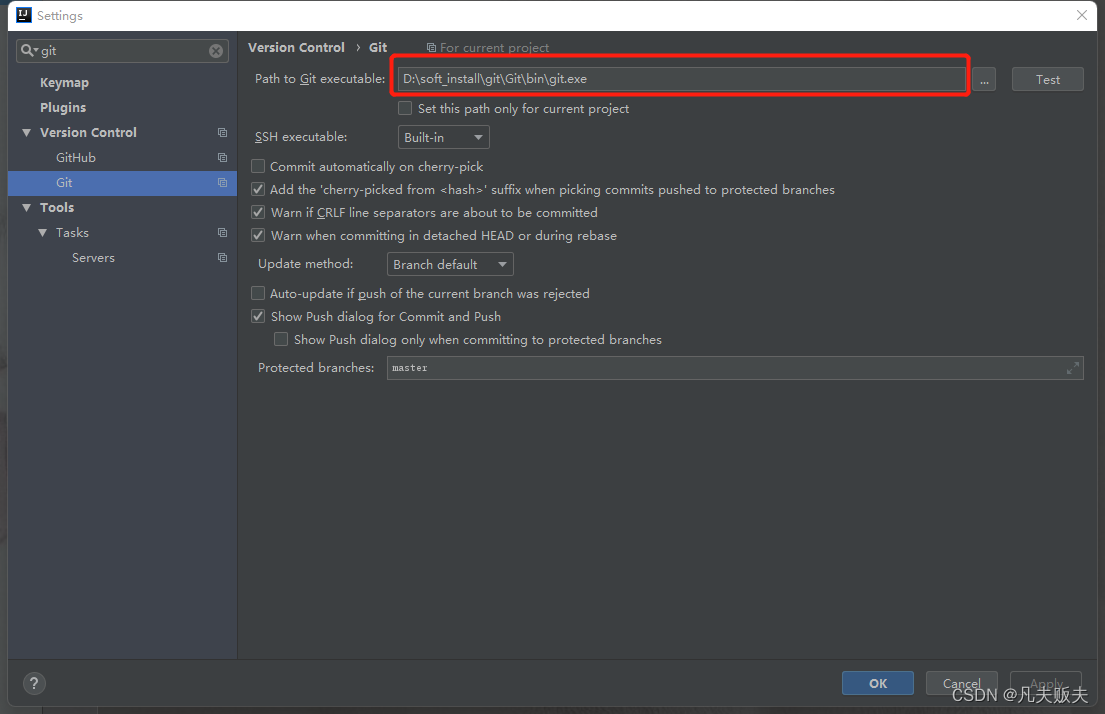The height and width of the screenshot is (714, 1105).
Task: Open GitHub settings page
Action: (x=75, y=158)
